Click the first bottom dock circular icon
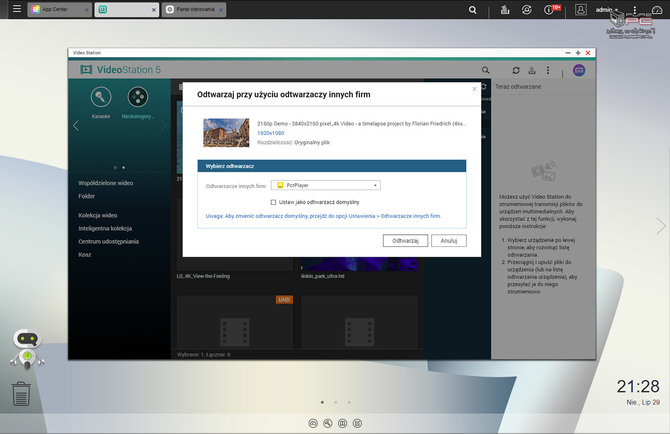Image resolution: width=670 pixels, height=434 pixels. click(313, 423)
